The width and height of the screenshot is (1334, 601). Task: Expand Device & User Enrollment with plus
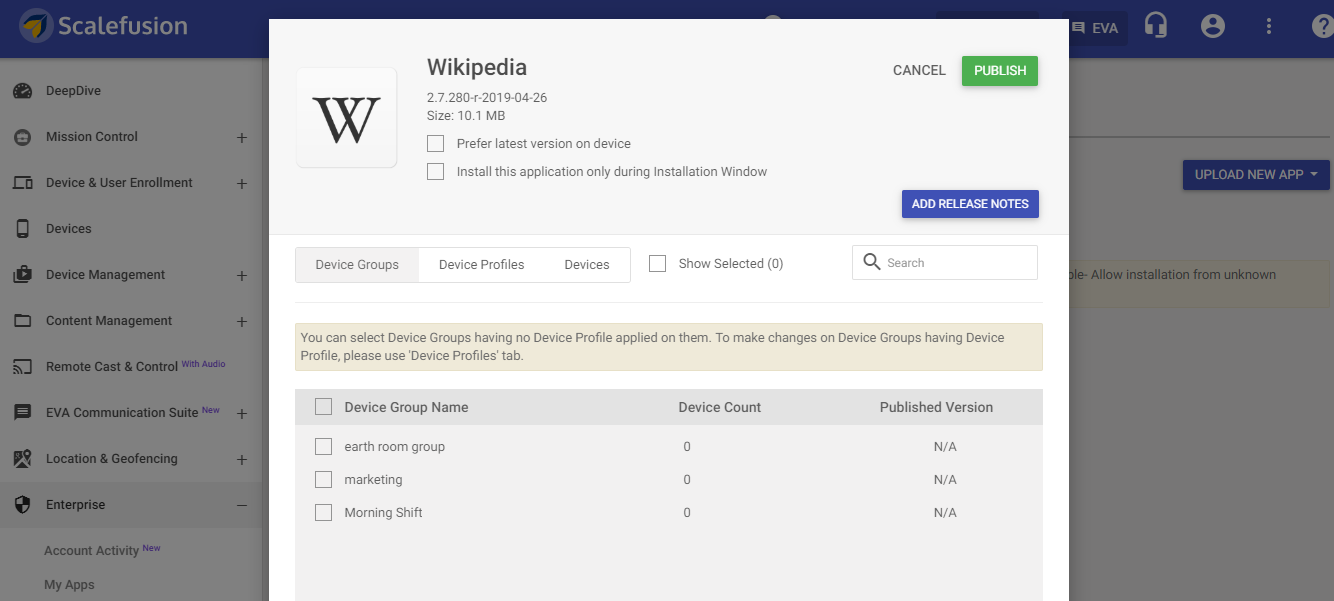[x=242, y=184]
